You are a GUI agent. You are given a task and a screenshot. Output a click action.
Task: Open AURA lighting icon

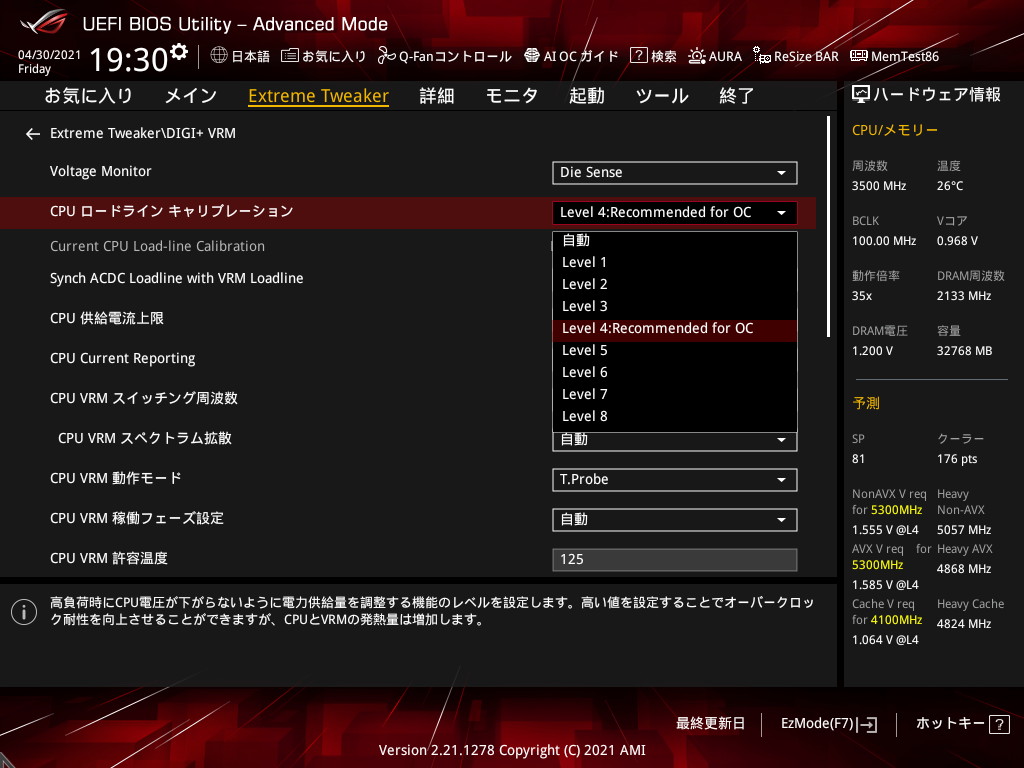tap(697, 56)
